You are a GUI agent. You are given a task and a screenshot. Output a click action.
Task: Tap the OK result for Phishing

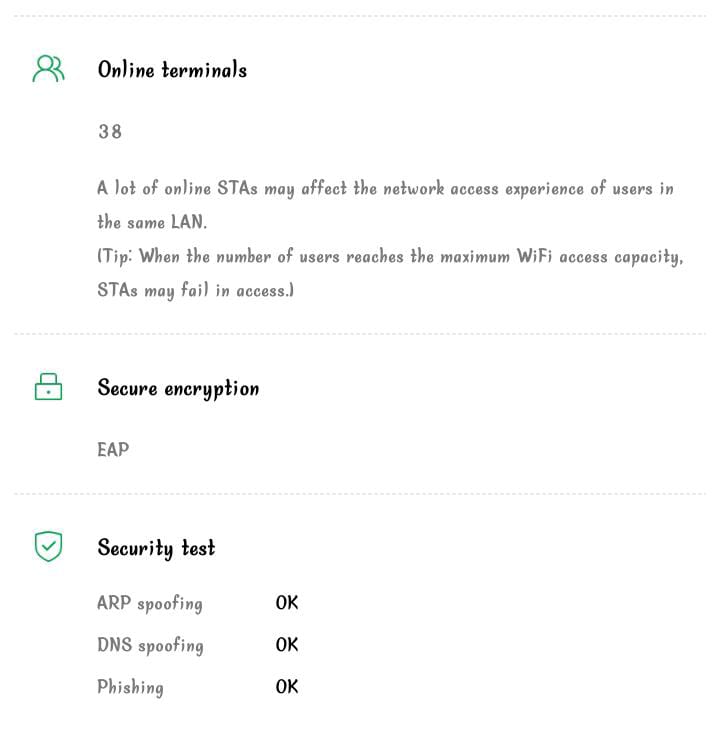coord(287,687)
